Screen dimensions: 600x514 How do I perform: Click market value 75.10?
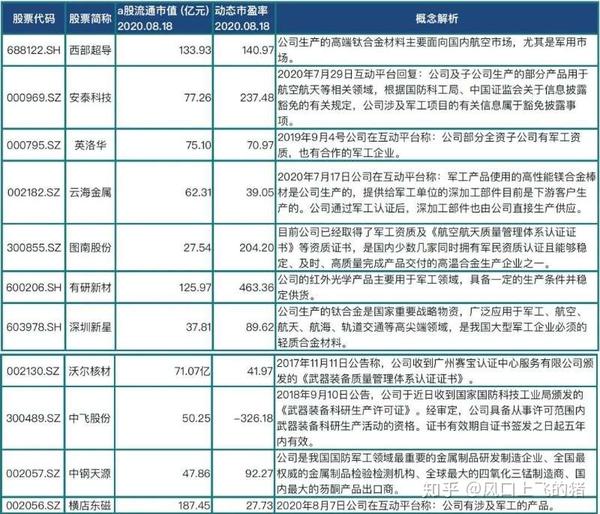(x=198, y=145)
